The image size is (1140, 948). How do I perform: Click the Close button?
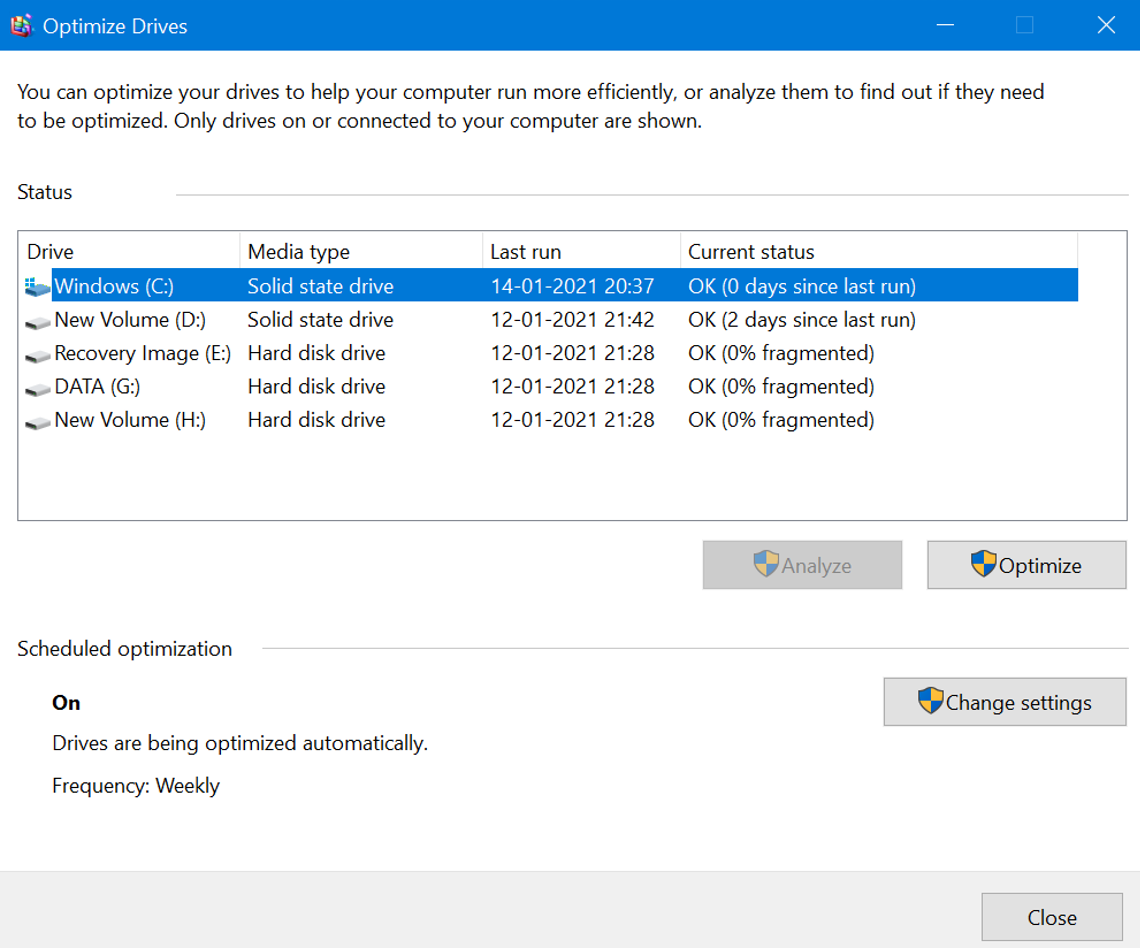coord(1051,917)
